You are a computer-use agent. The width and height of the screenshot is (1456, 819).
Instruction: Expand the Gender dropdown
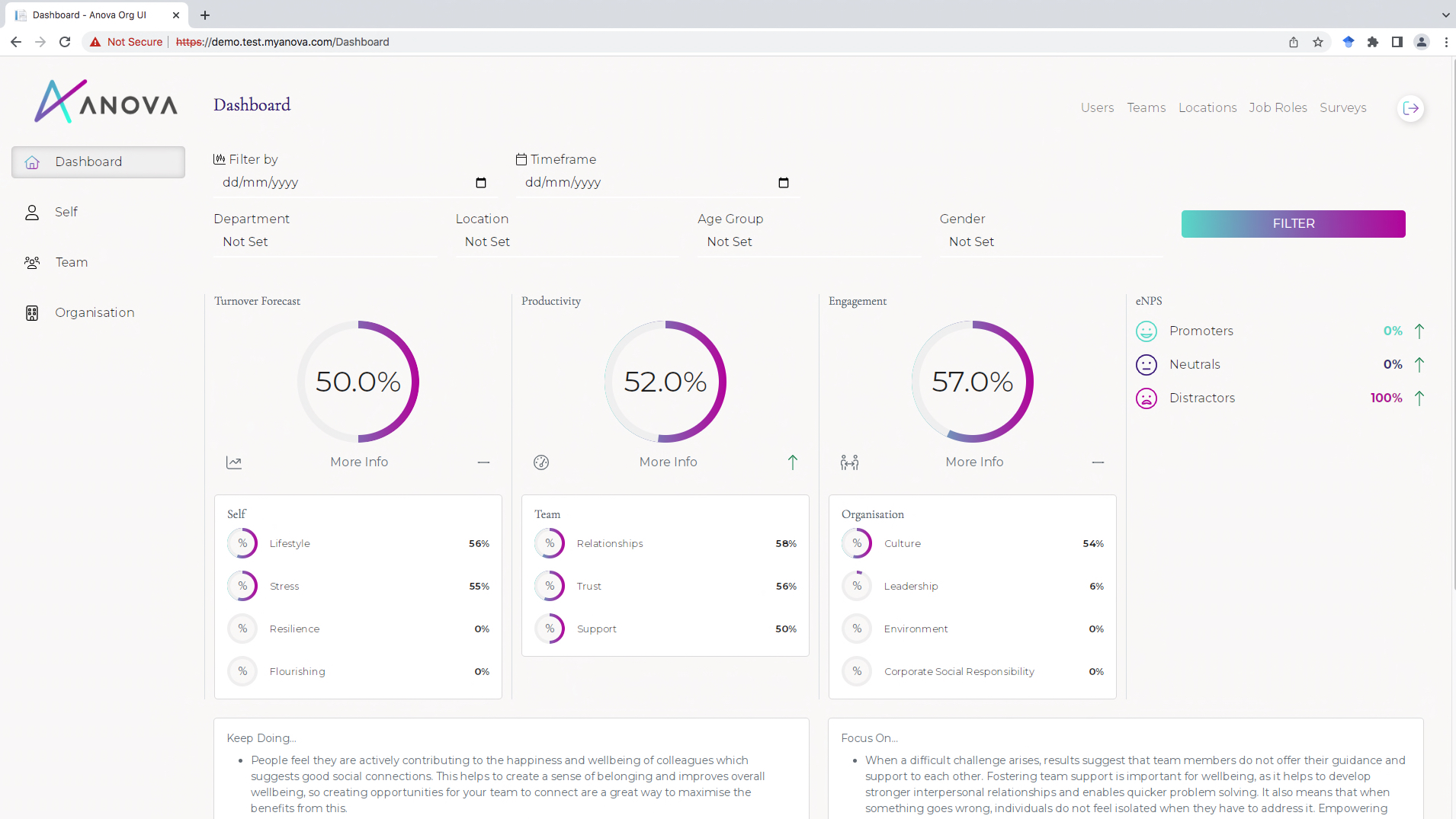click(1050, 242)
